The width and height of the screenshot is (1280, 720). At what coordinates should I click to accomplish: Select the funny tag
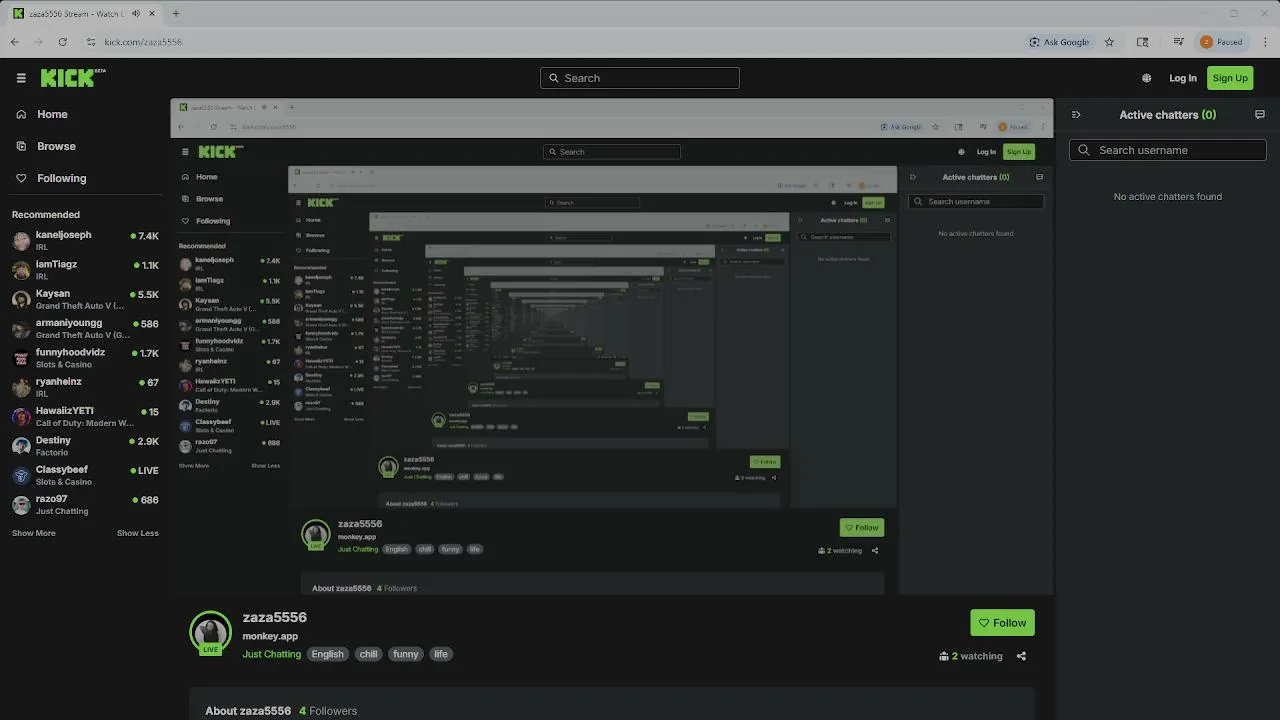(x=406, y=654)
